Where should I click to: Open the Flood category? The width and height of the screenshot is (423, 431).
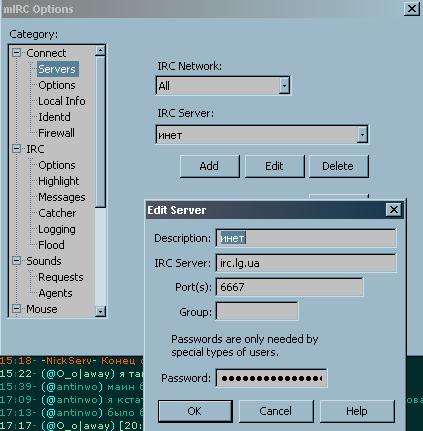[51, 245]
